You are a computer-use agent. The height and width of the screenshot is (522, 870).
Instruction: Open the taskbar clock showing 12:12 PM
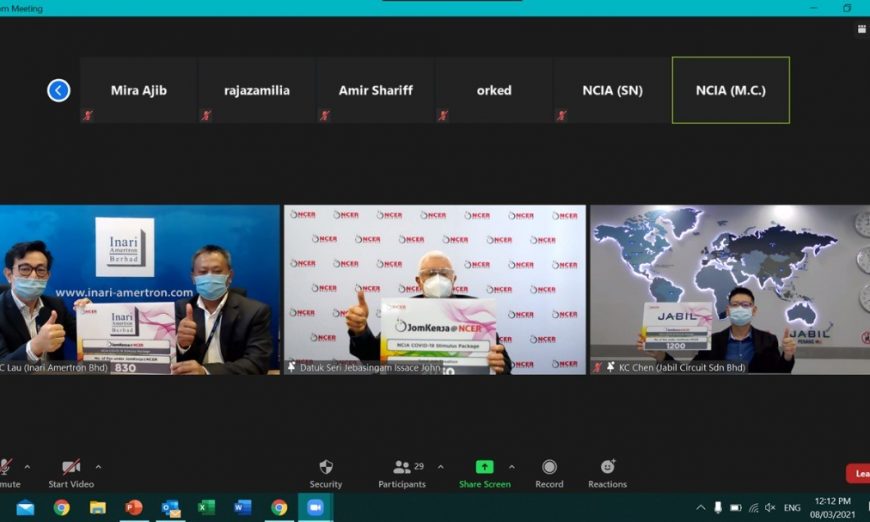pos(832,508)
